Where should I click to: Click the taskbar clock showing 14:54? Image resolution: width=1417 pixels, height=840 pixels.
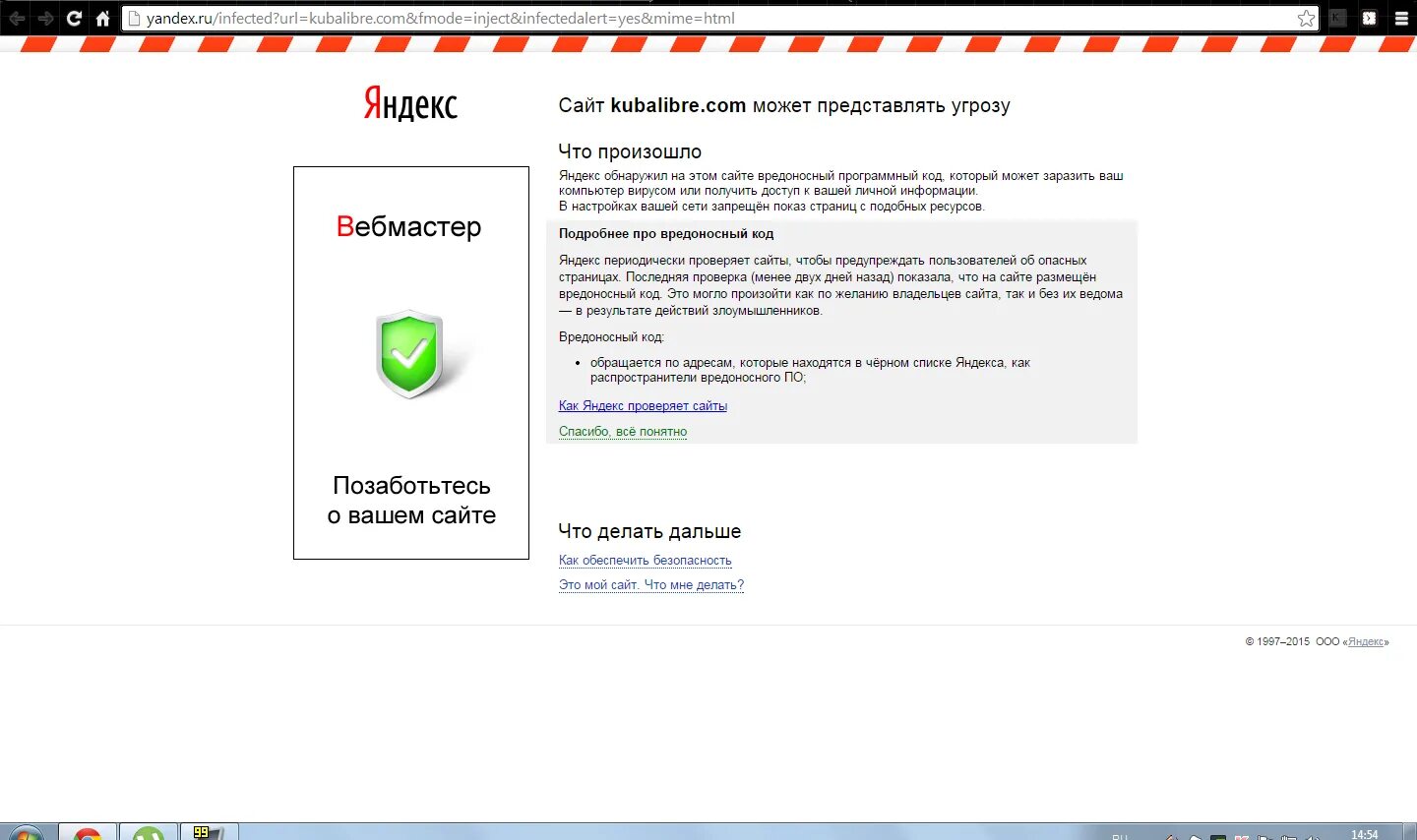point(1364,834)
